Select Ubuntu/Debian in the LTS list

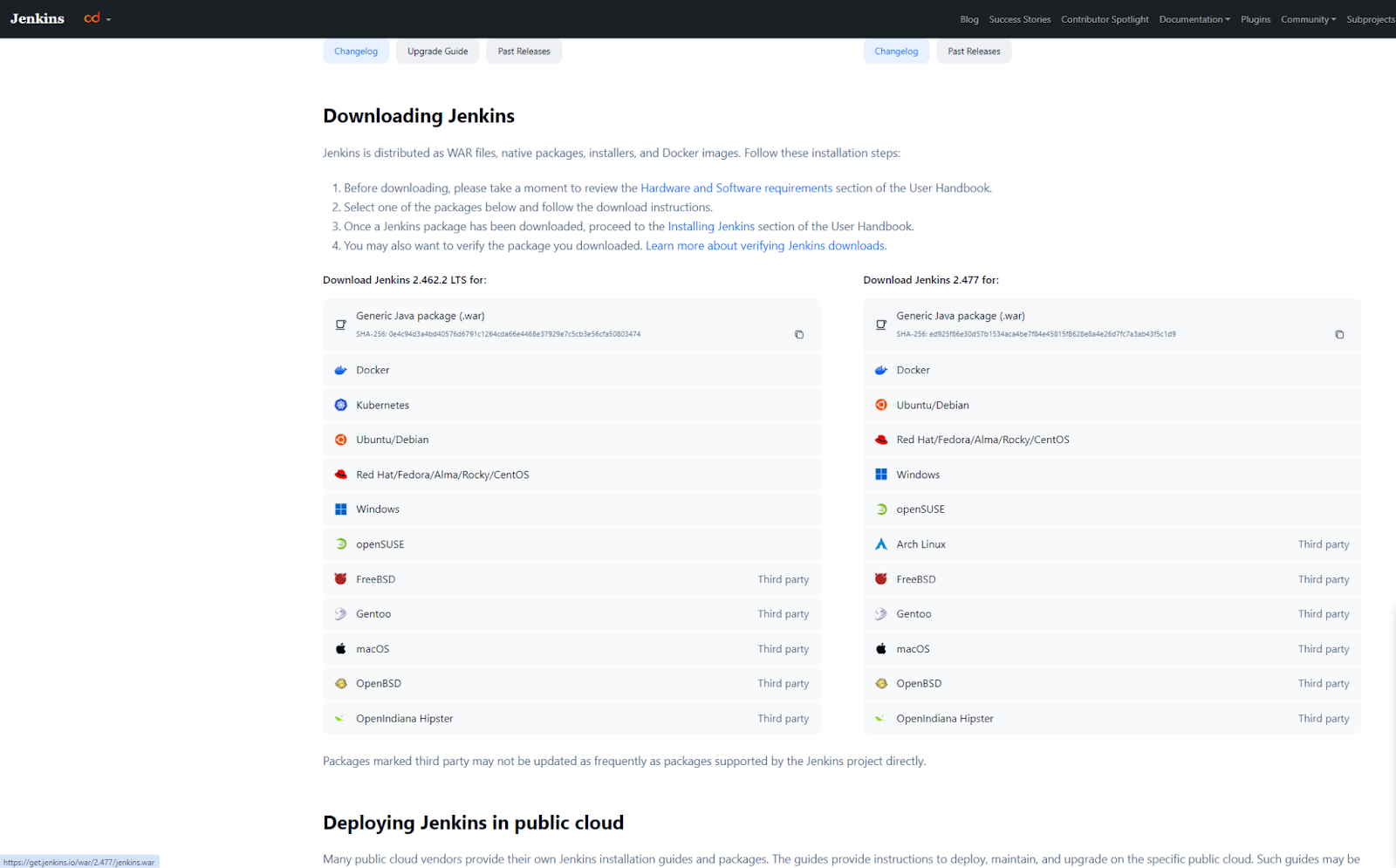(x=571, y=440)
